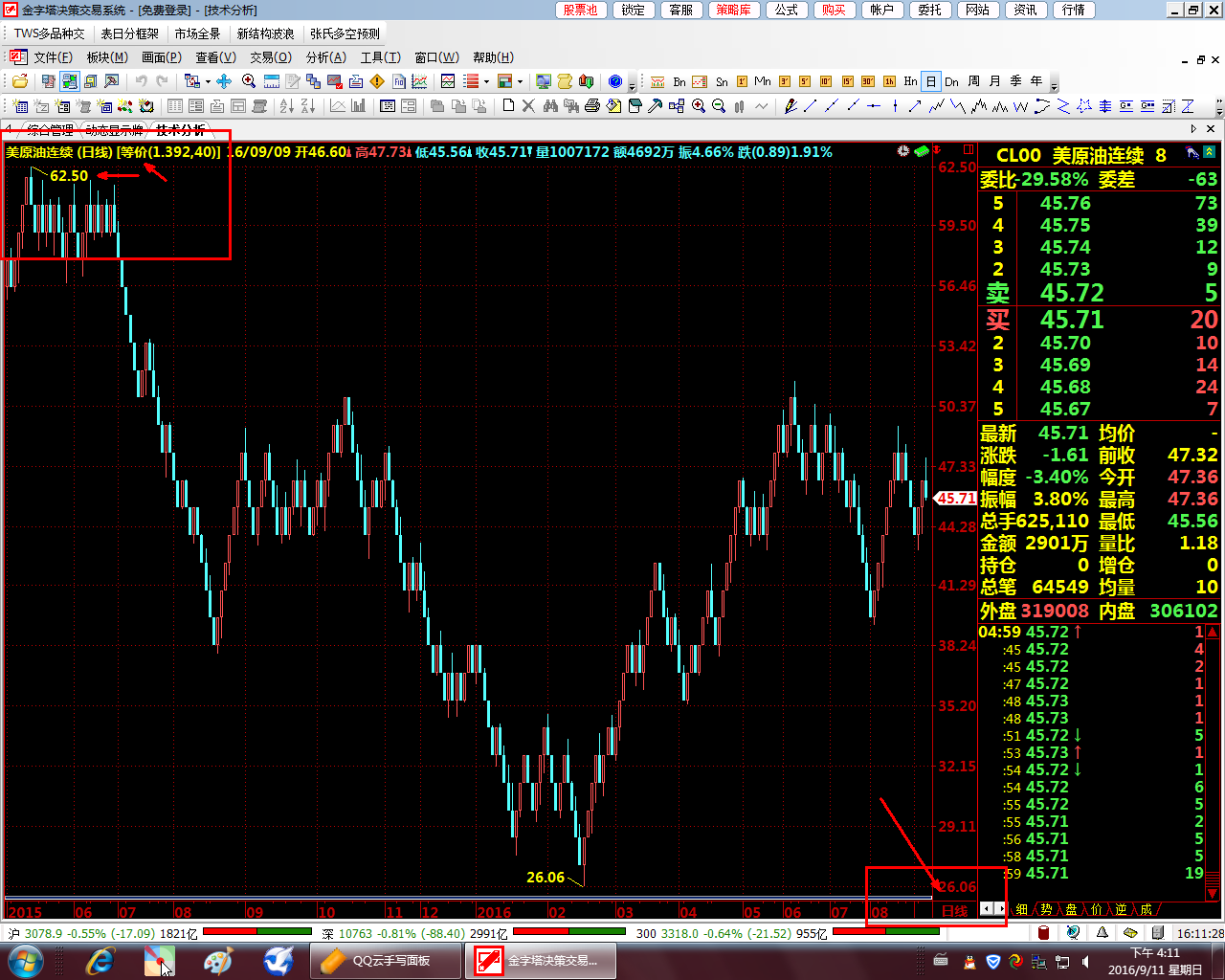Click the horizontal scrollbar below the chart
The width and height of the screenshot is (1225, 980).
pyautogui.click(x=469, y=898)
